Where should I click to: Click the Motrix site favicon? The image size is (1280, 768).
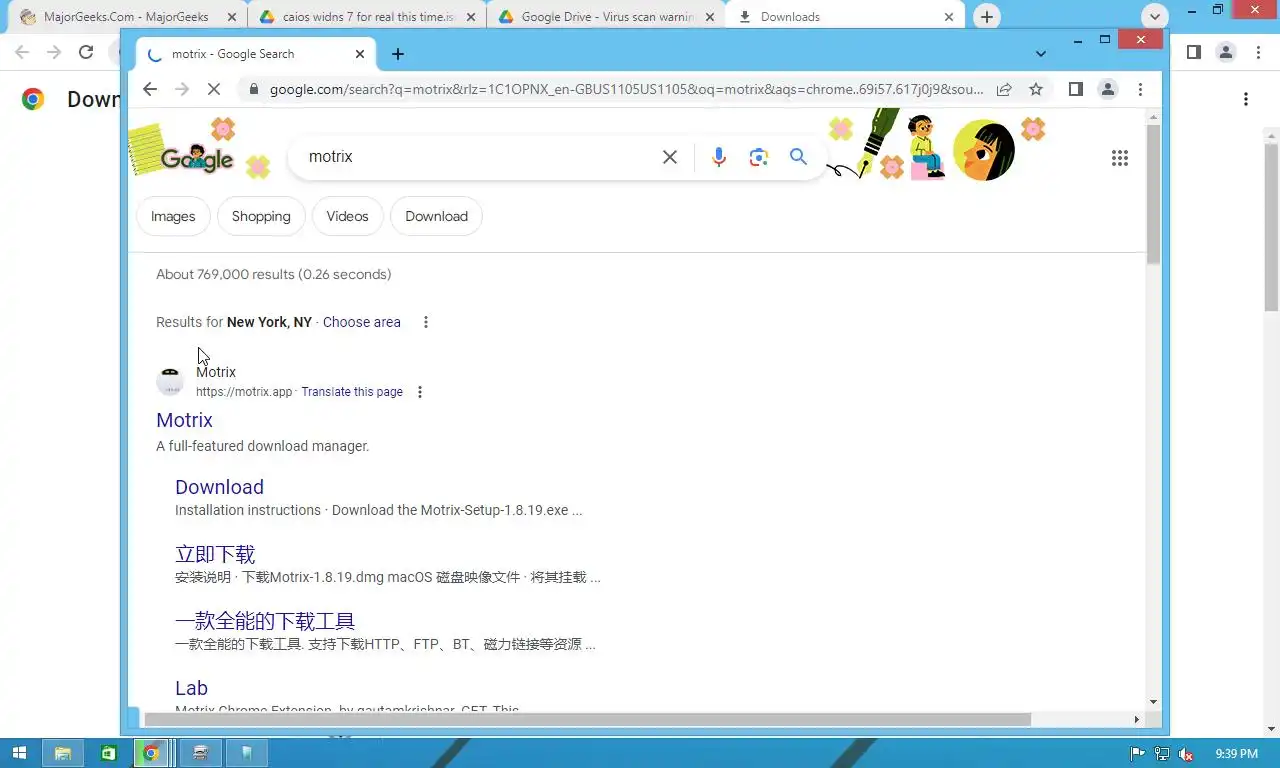point(171,381)
